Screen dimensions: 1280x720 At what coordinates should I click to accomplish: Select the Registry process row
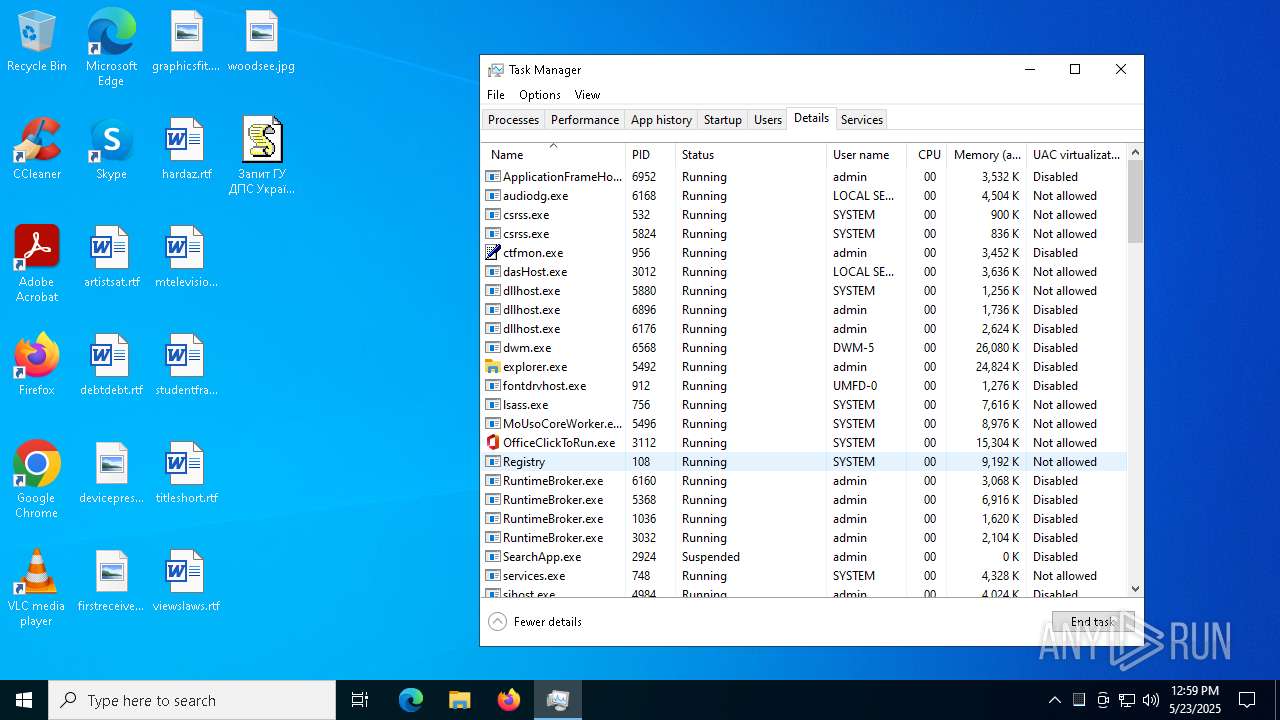(804, 462)
